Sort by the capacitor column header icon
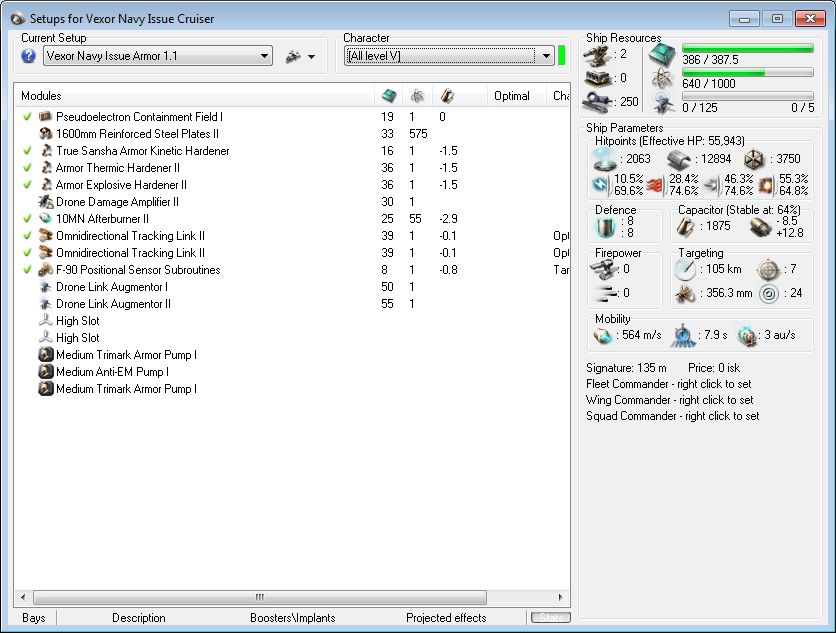The width and height of the screenshot is (836, 633). pos(447,96)
